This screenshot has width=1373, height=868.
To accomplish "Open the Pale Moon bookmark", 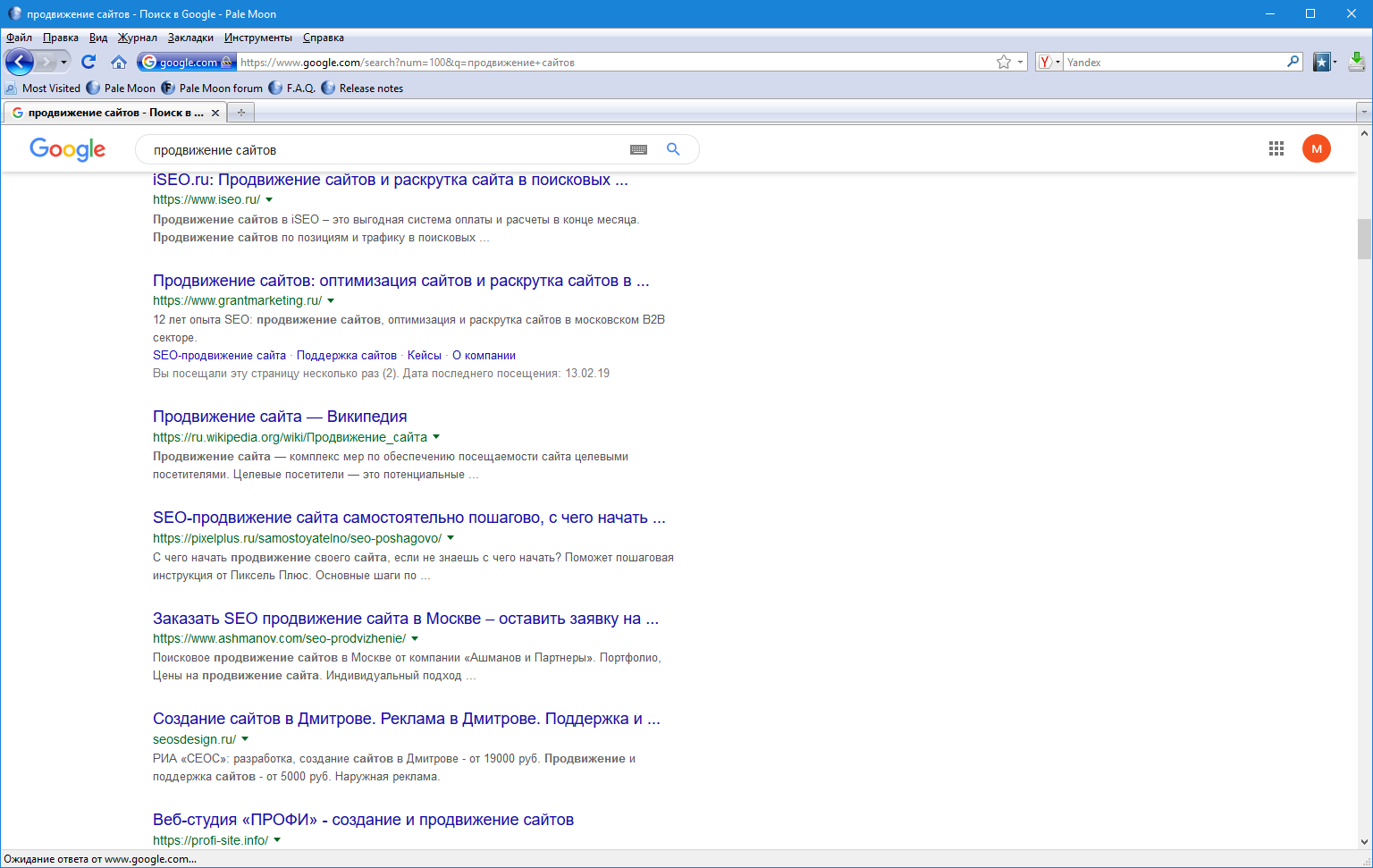I will click(121, 88).
